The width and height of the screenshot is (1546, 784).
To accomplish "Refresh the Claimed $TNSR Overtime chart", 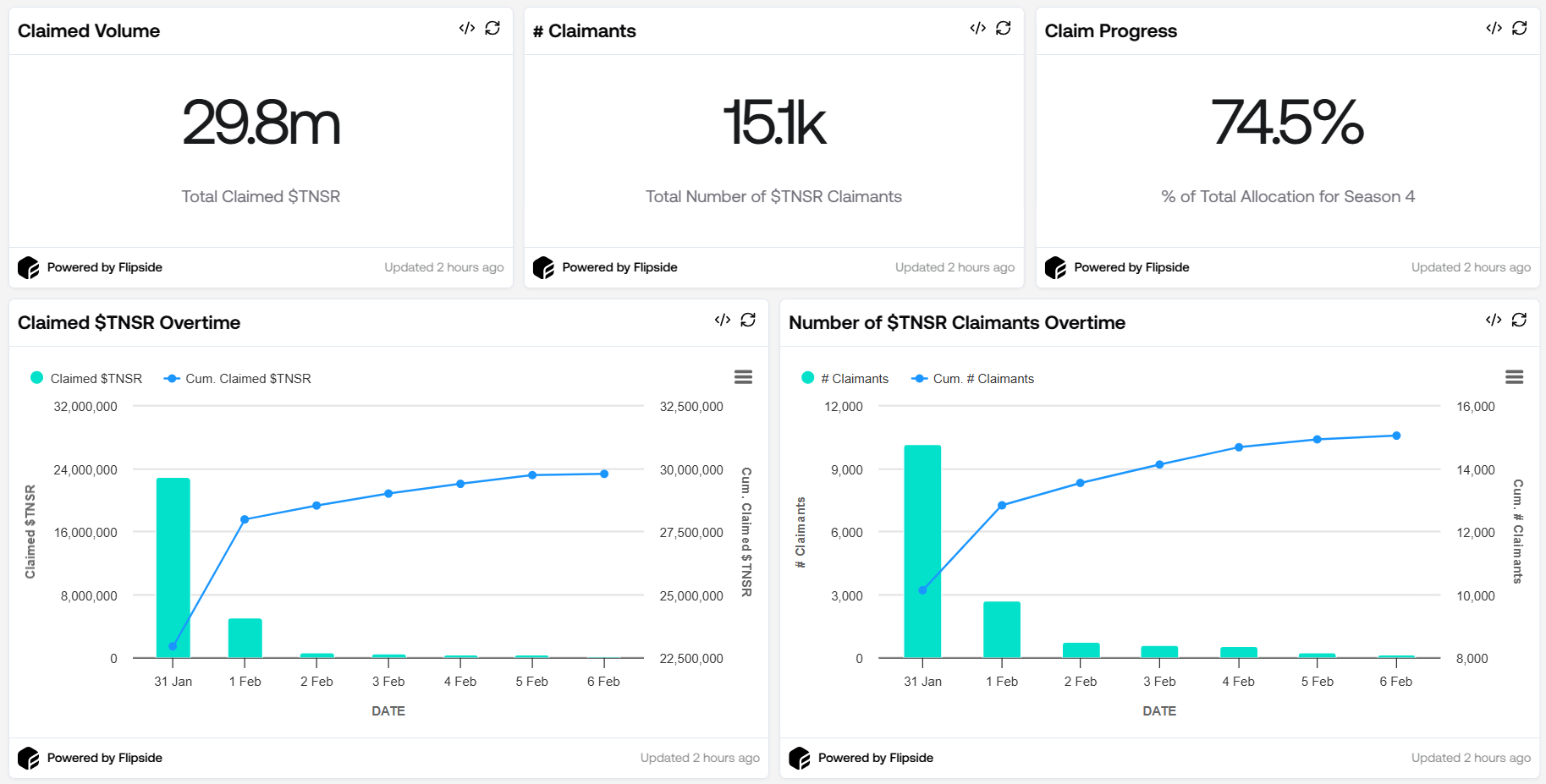I will [x=748, y=321].
